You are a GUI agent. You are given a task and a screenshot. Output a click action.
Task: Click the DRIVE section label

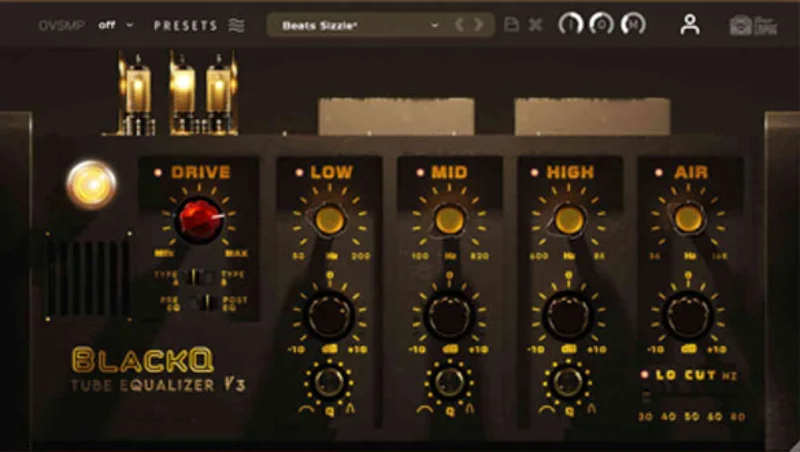201,172
